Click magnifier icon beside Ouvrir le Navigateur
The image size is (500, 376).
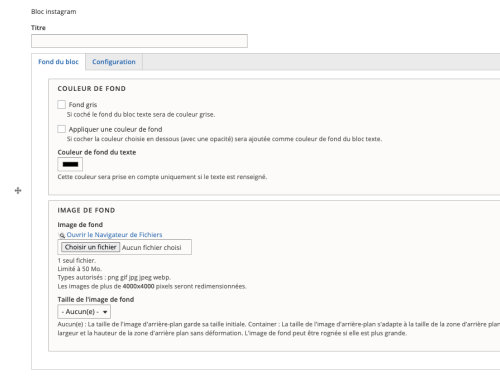(x=61, y=235)
